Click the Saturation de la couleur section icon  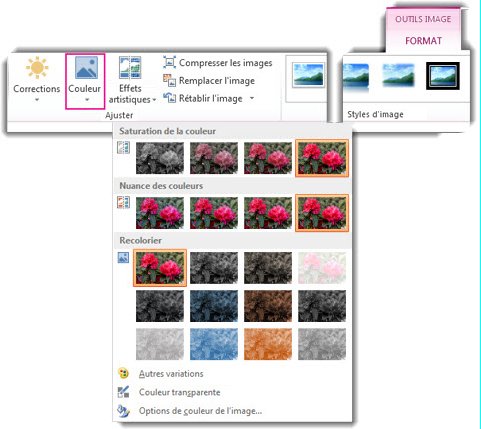[123, 148]
